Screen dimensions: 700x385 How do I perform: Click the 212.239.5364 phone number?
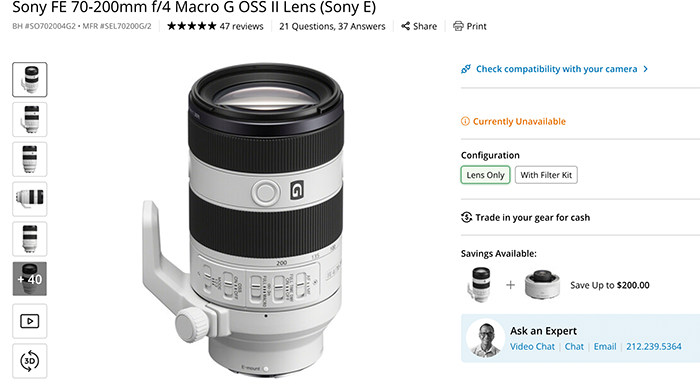click(x=654, y=347)
